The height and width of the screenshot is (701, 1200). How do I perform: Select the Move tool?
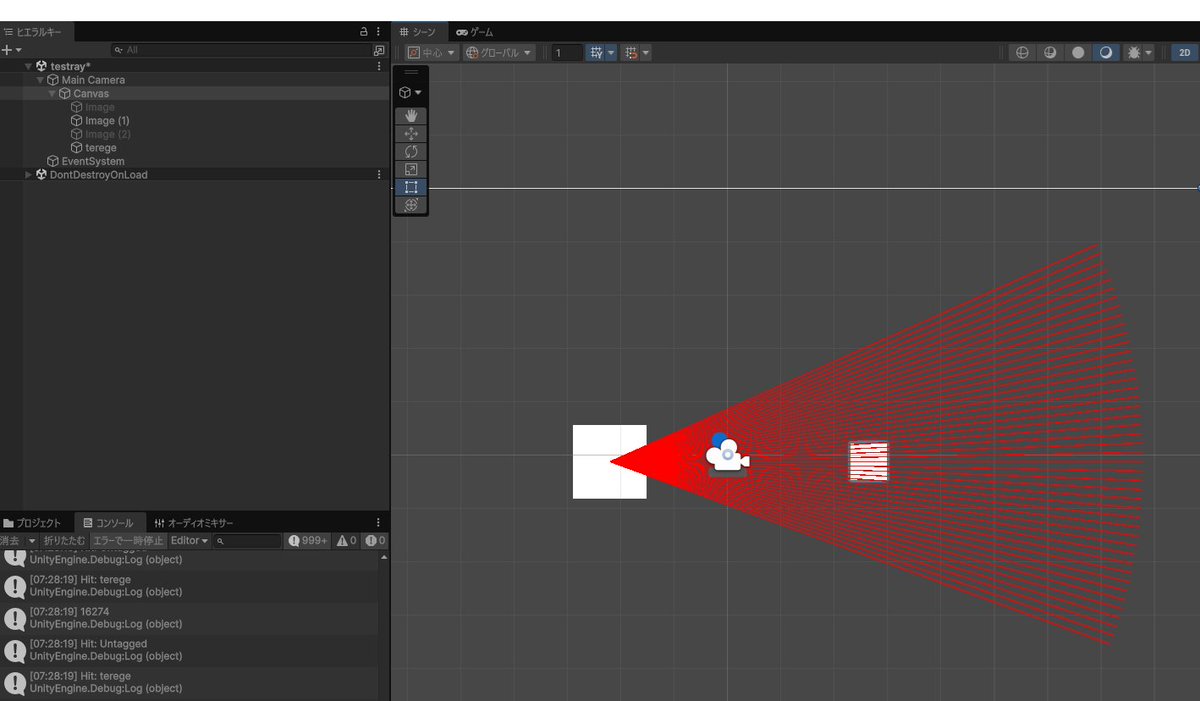pyautogui.click(x=410, y=134)
